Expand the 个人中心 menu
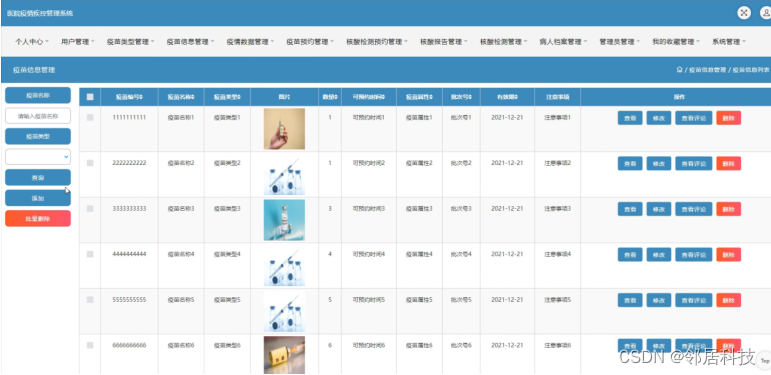 [x=32, y=42]
